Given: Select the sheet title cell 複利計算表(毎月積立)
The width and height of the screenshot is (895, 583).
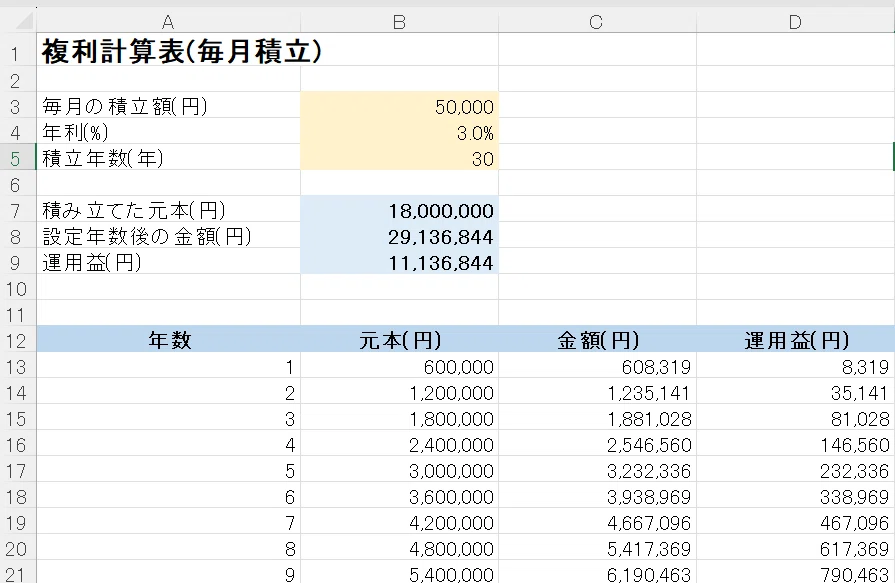Looking at the screenshot, I should click(x=168, y=50).
